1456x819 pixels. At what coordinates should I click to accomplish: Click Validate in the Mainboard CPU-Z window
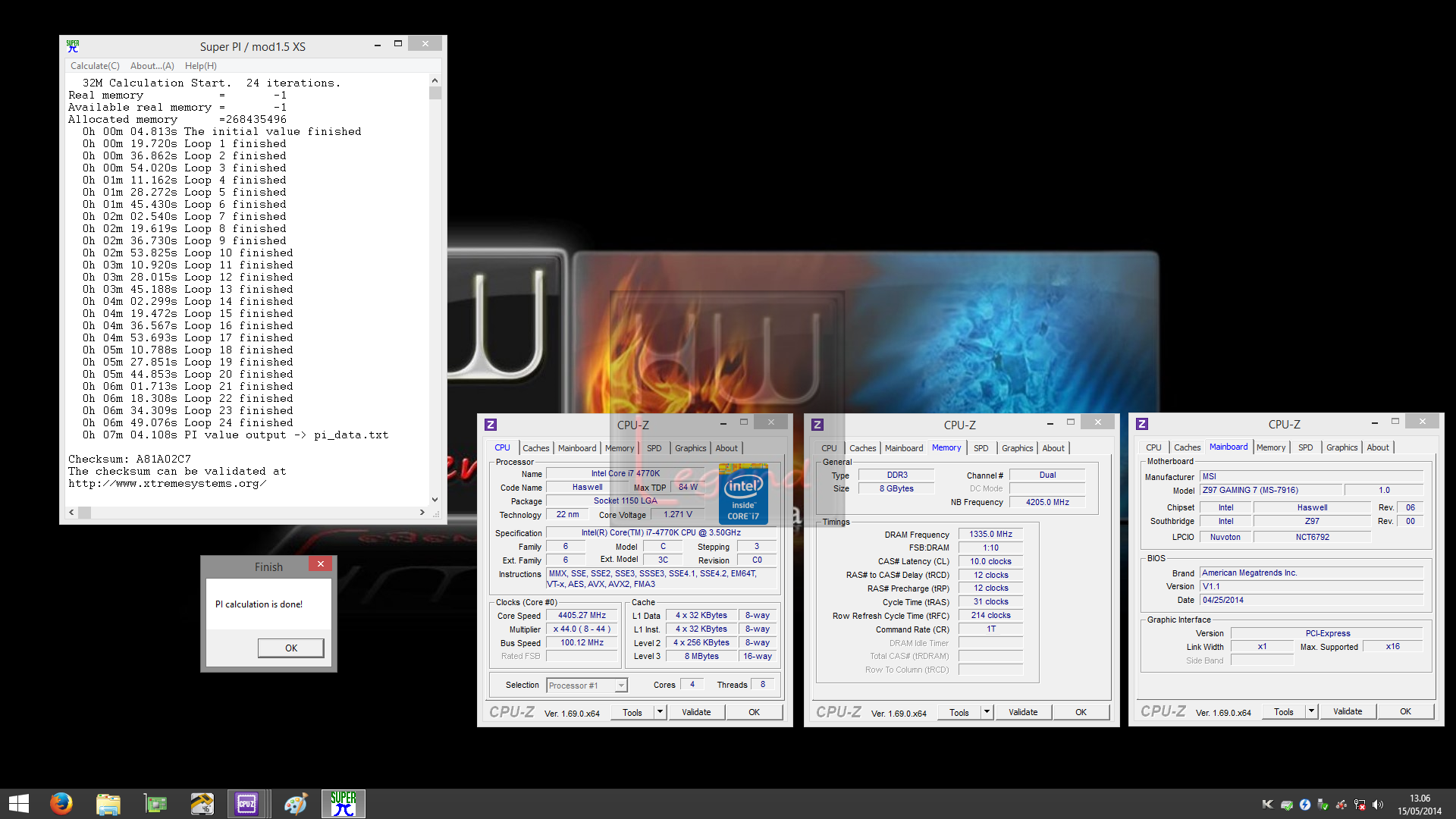point(1348,711)
